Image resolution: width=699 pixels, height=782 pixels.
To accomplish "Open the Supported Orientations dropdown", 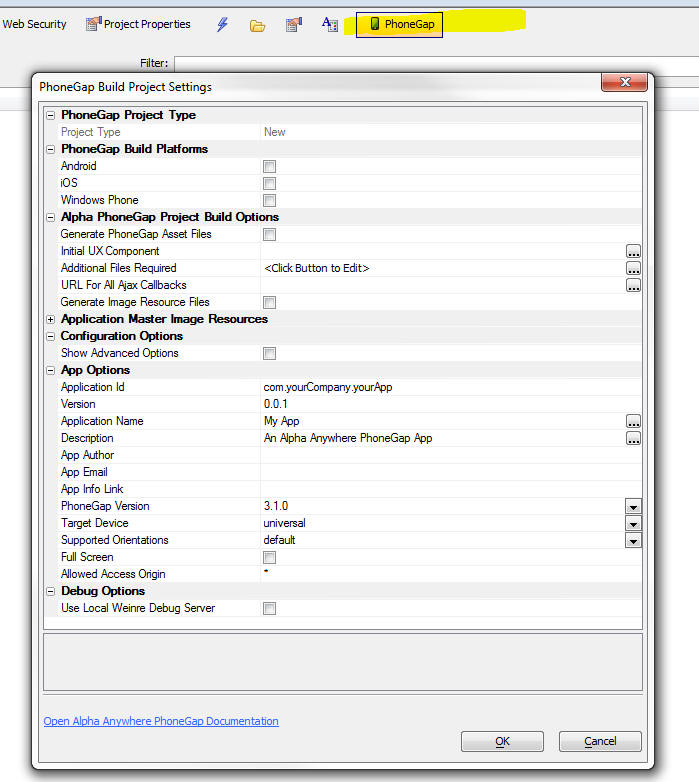I will click(633, 541).
